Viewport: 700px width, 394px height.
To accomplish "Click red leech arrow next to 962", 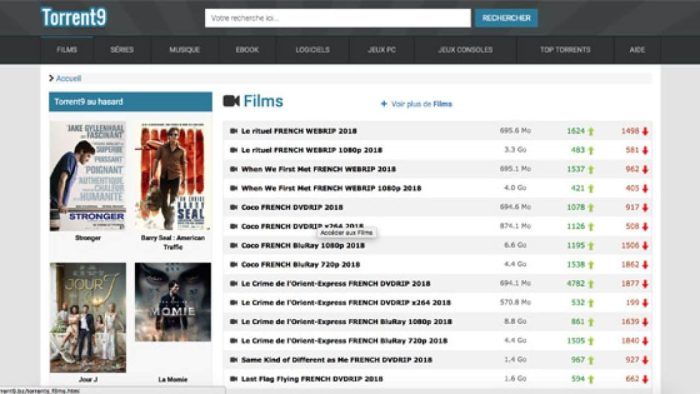I will tap(645, 170).
